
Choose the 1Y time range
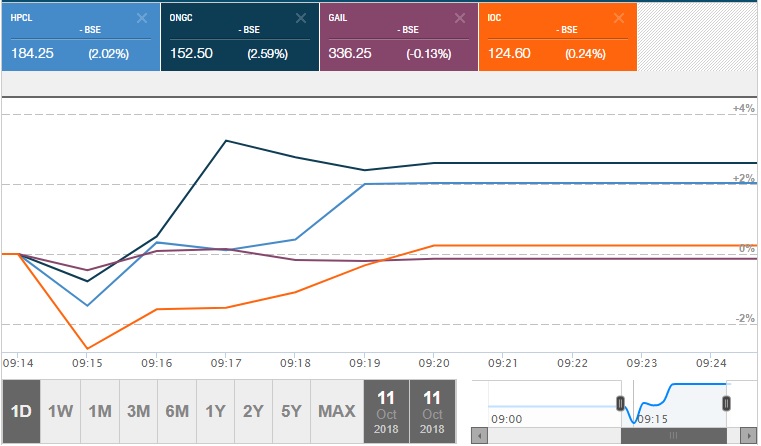[215, 411]
